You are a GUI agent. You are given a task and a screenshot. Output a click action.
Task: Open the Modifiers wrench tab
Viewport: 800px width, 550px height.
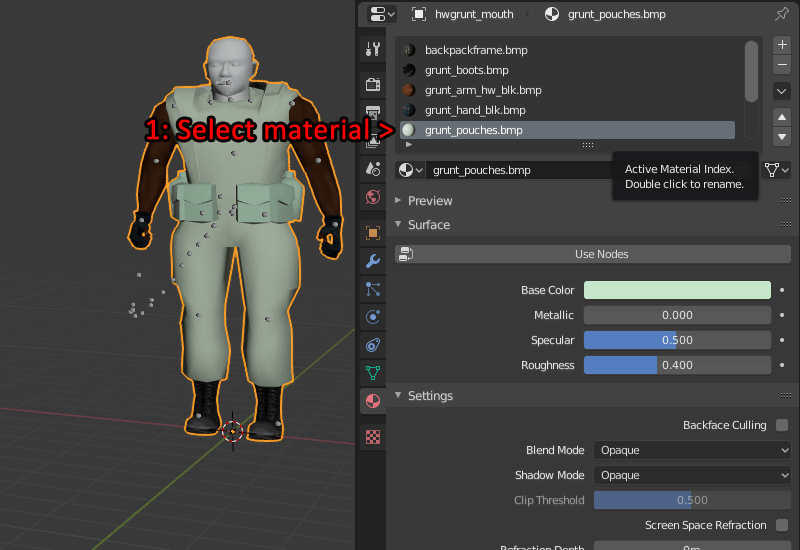[373, 261]
